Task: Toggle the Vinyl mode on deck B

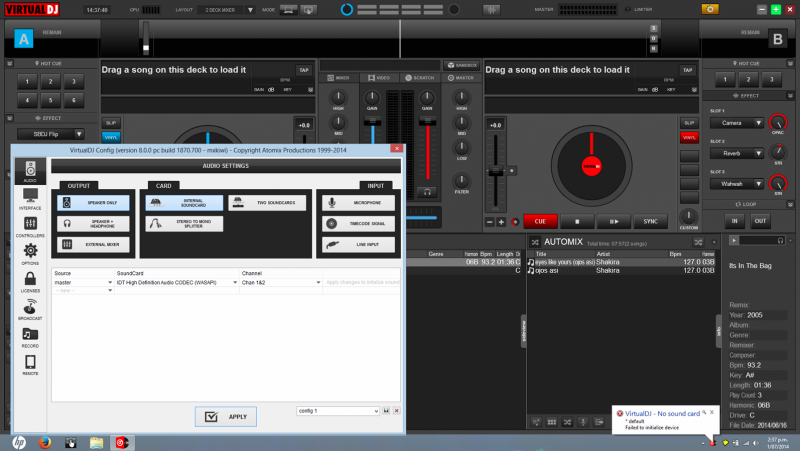Action: (689, 136)
